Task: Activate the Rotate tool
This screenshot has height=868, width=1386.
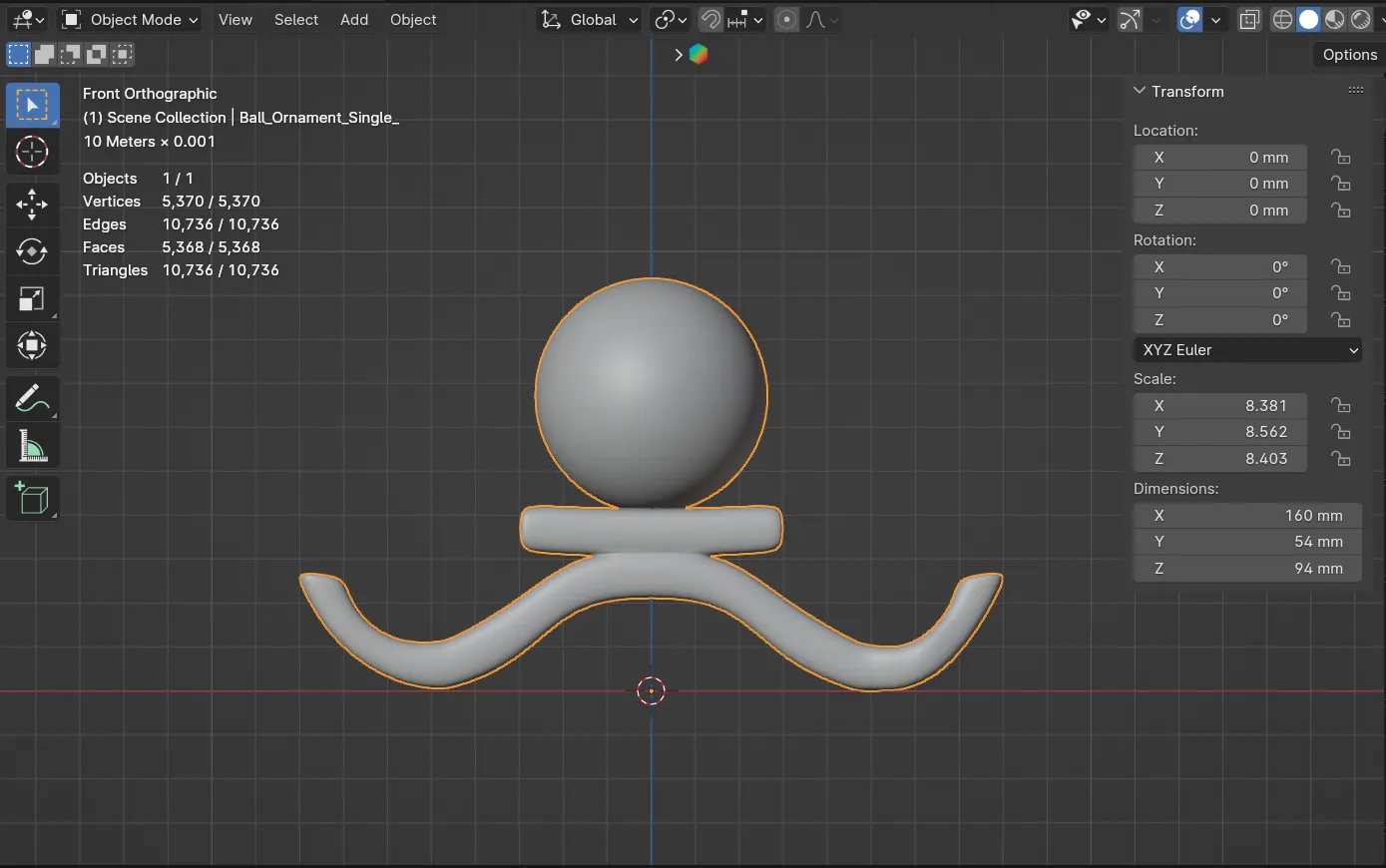Action: (x=33, y=251)
